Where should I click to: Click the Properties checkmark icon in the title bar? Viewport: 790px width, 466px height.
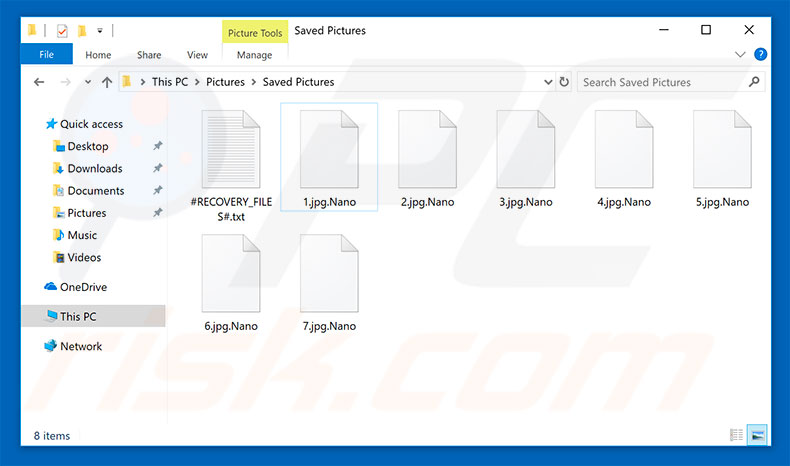click(62, 31)
